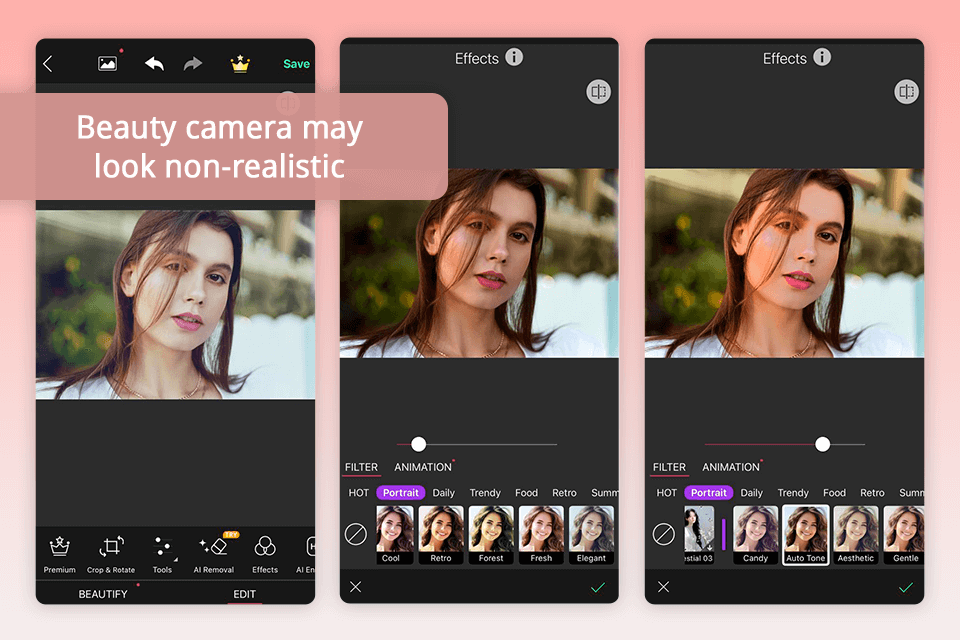
Task: Tap Save in the left phone
Action: pos(296,64)
